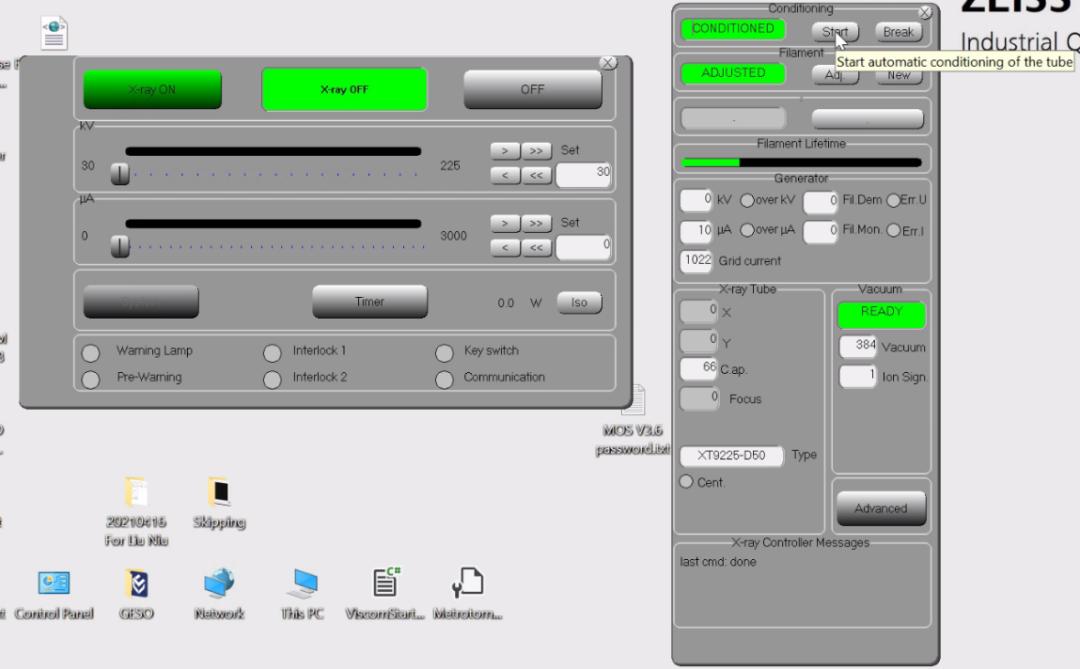Screen dimensions: 1080x669
Task: Click the µA Set input field
Action: tap(583, 246)
